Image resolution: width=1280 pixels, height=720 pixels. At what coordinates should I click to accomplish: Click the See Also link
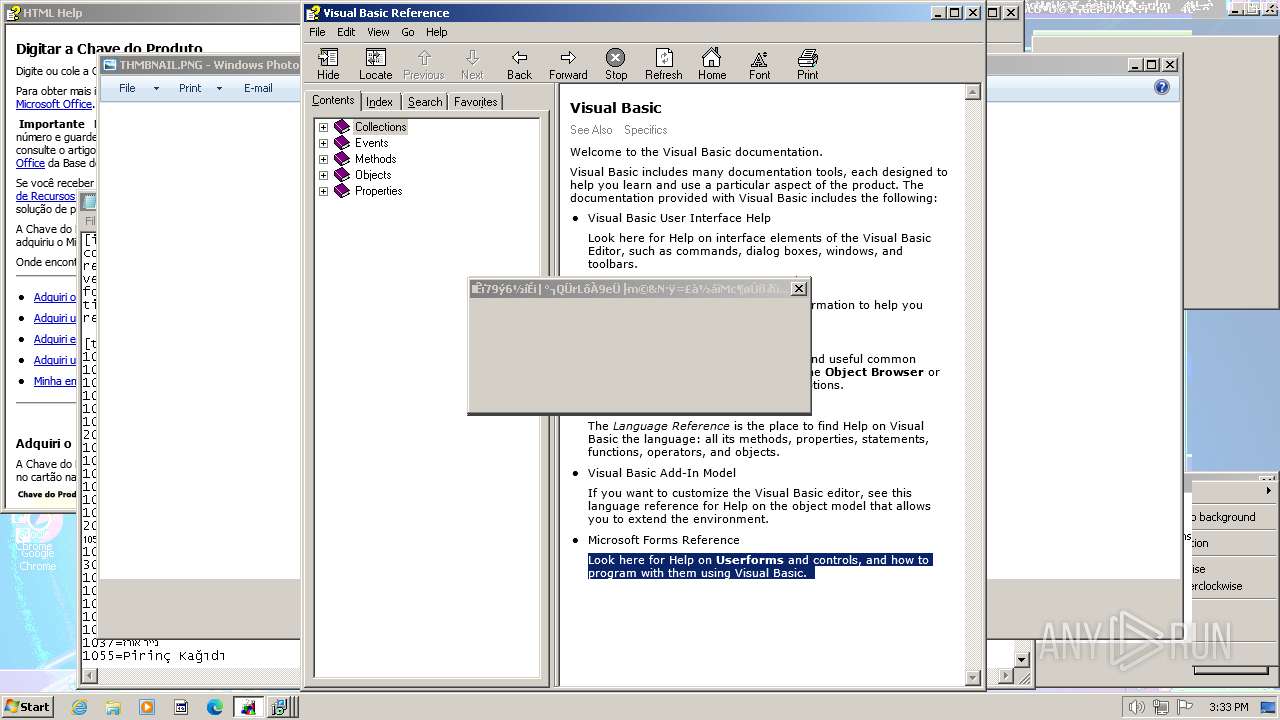[x=591, y=130]
